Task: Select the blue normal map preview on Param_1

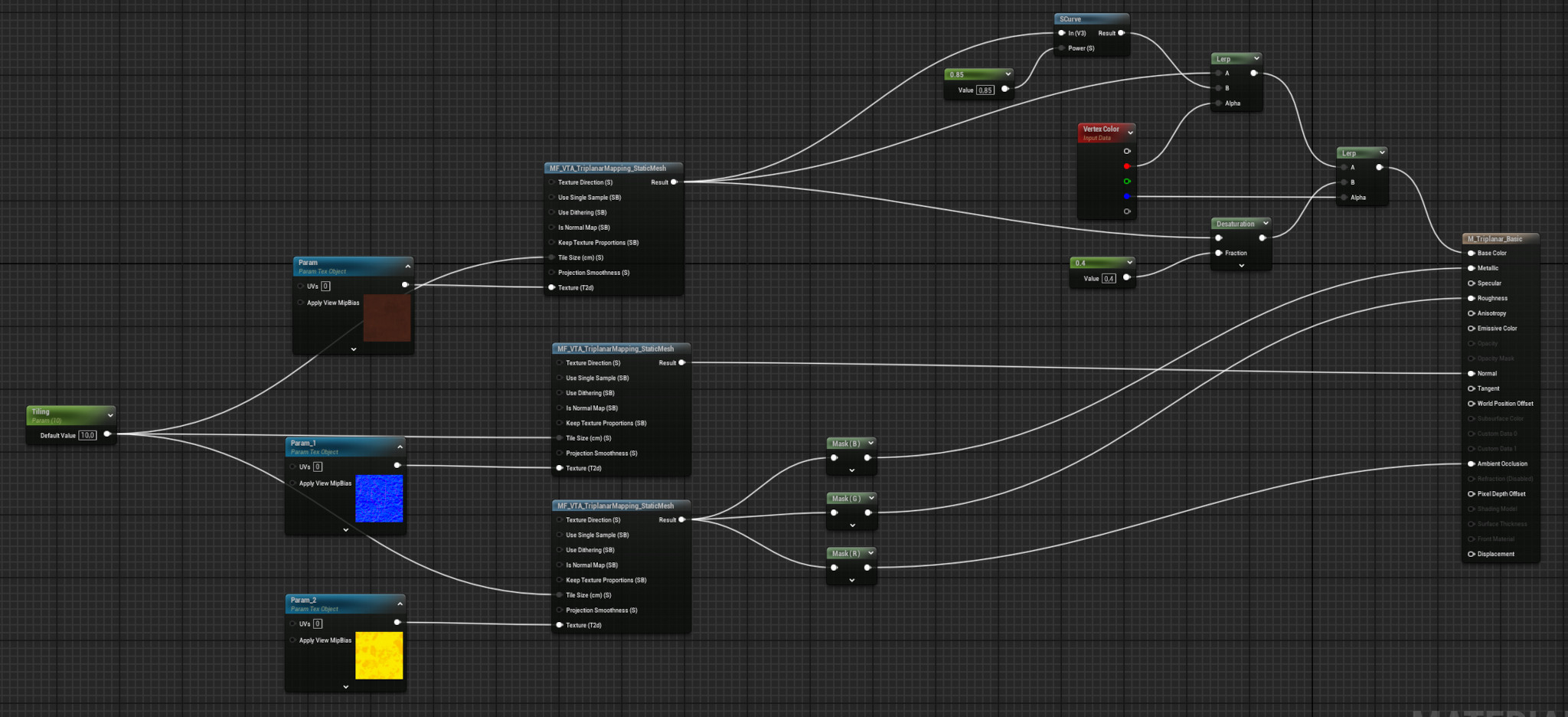Action: pyautogui.click(x=379, y=499)
